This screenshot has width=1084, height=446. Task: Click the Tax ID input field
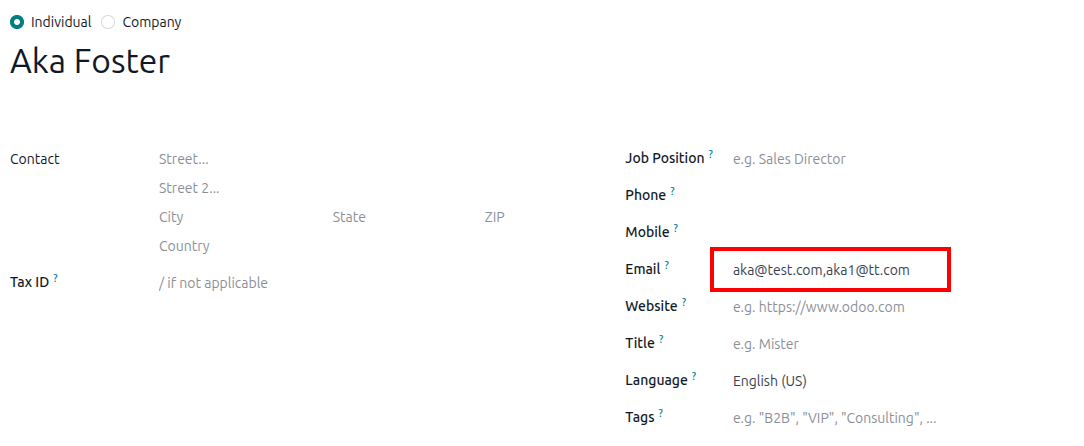(300, 283)
